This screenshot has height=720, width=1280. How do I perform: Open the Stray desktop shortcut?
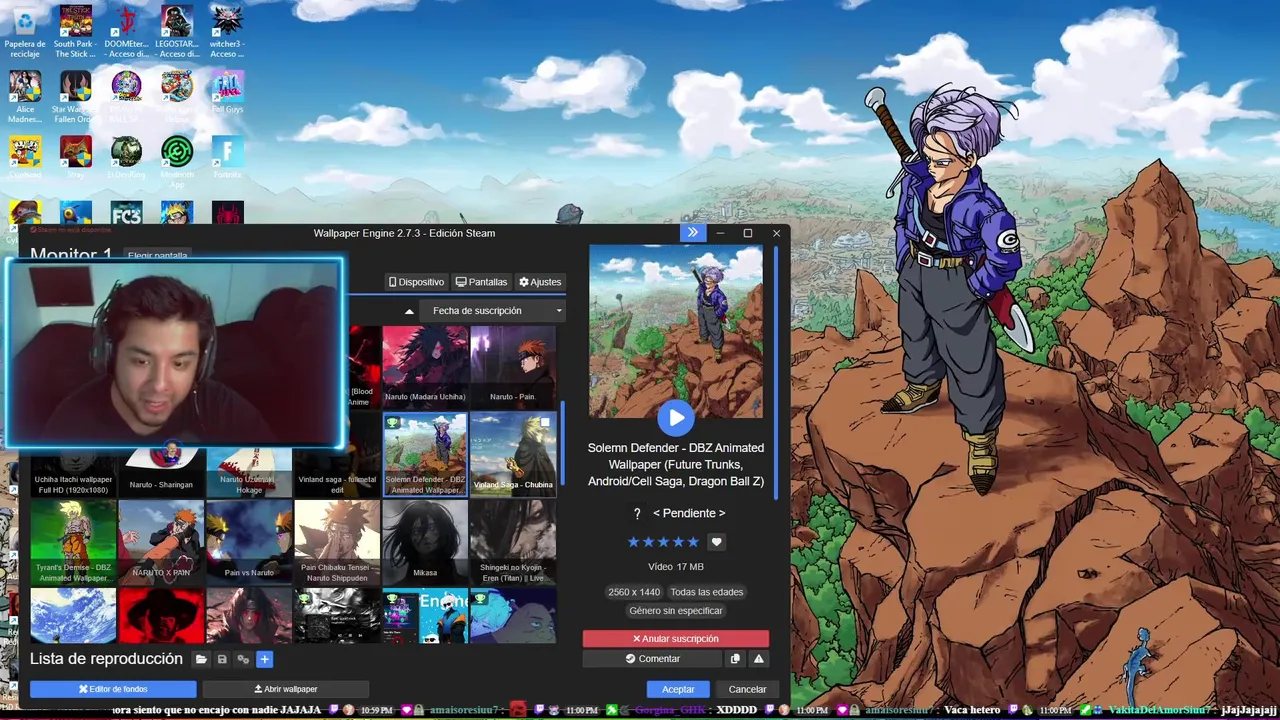(75, 157)
